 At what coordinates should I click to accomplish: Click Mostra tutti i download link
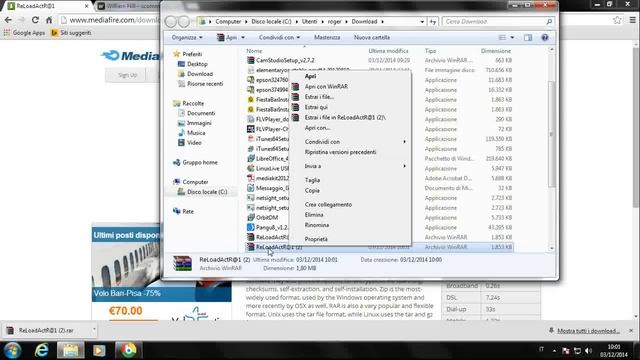pyautogui.click(x=588, y=331)
